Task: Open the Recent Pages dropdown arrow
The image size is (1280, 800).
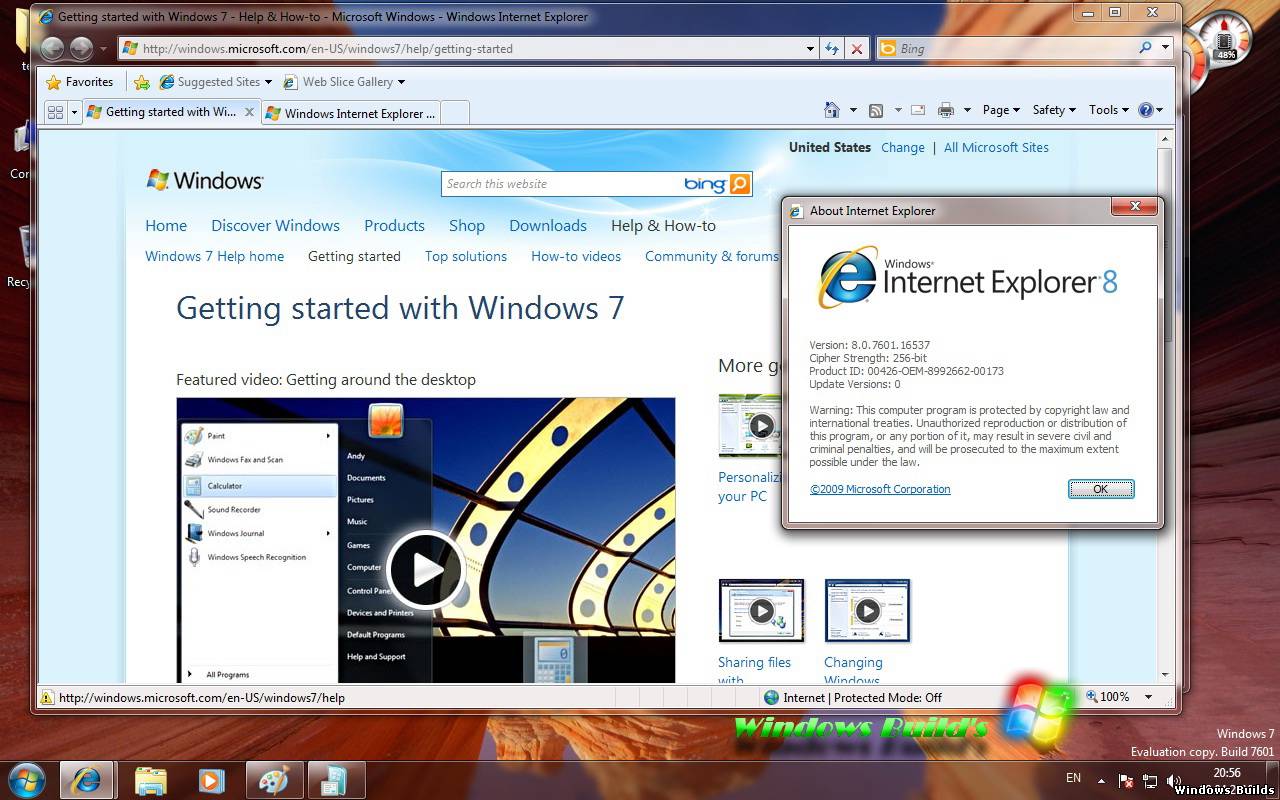Action: pyautogui.click(x=103, y=48)
